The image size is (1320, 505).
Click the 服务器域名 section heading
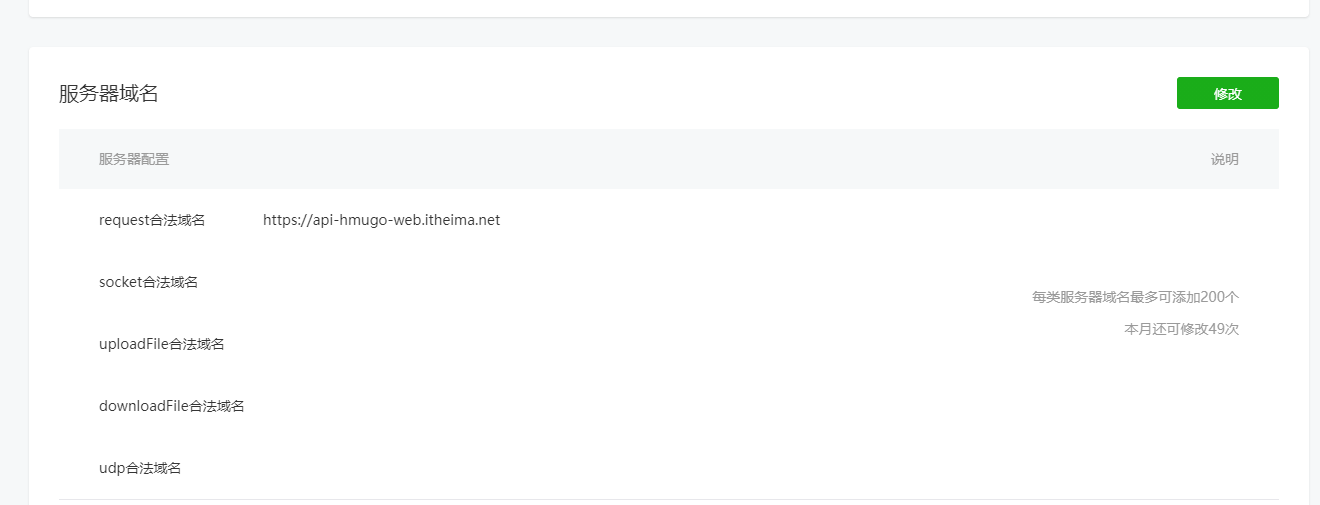[x=108, y=94]
